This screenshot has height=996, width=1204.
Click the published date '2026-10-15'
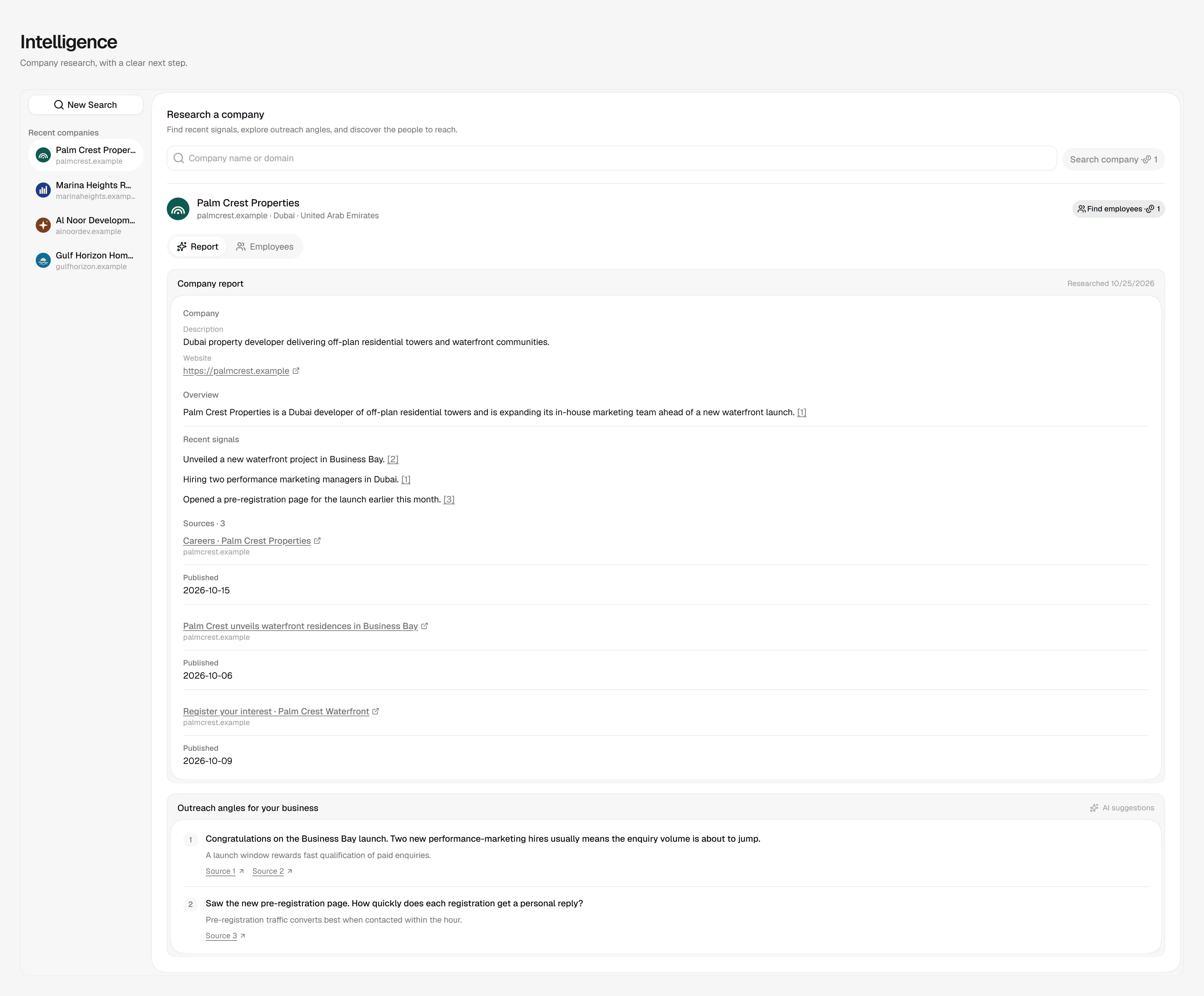tap(206, 591)
